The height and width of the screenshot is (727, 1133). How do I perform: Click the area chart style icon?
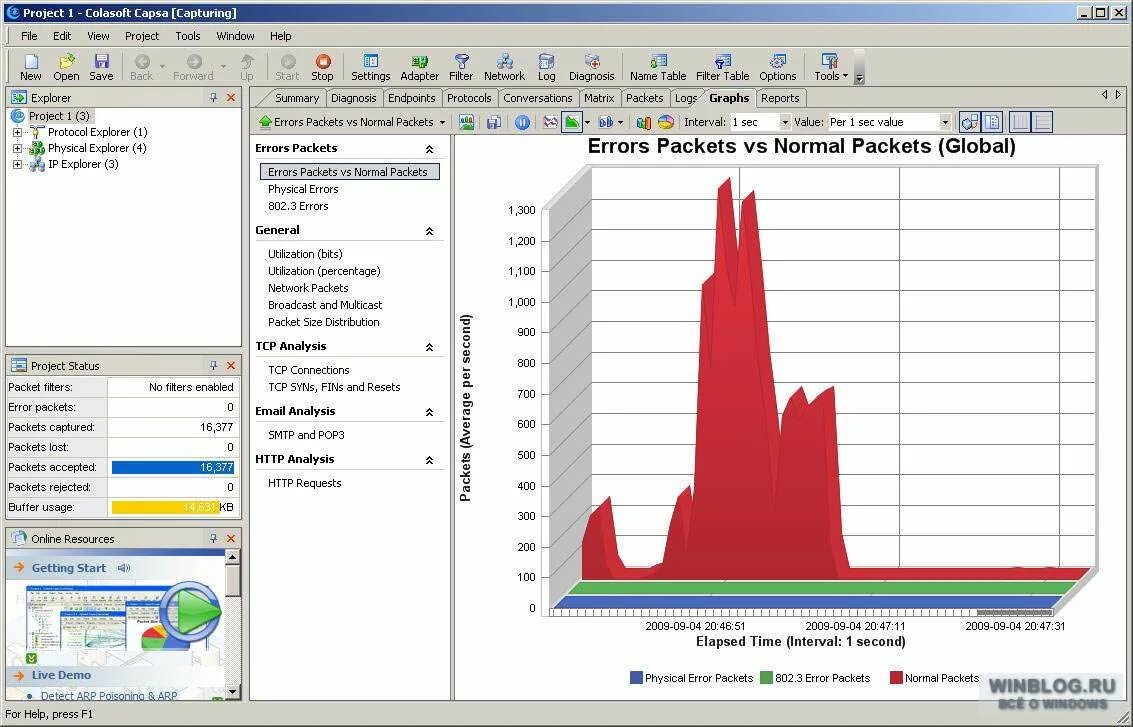pos(571,121)
